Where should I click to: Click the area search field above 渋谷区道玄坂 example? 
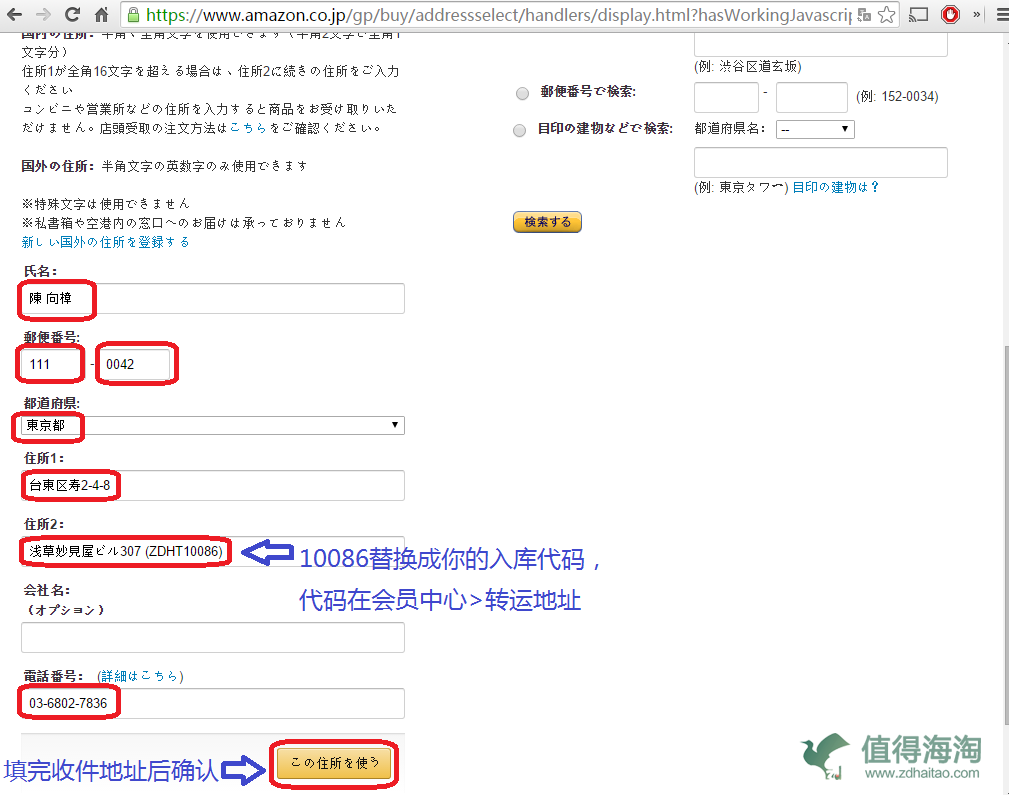[820, 44]
